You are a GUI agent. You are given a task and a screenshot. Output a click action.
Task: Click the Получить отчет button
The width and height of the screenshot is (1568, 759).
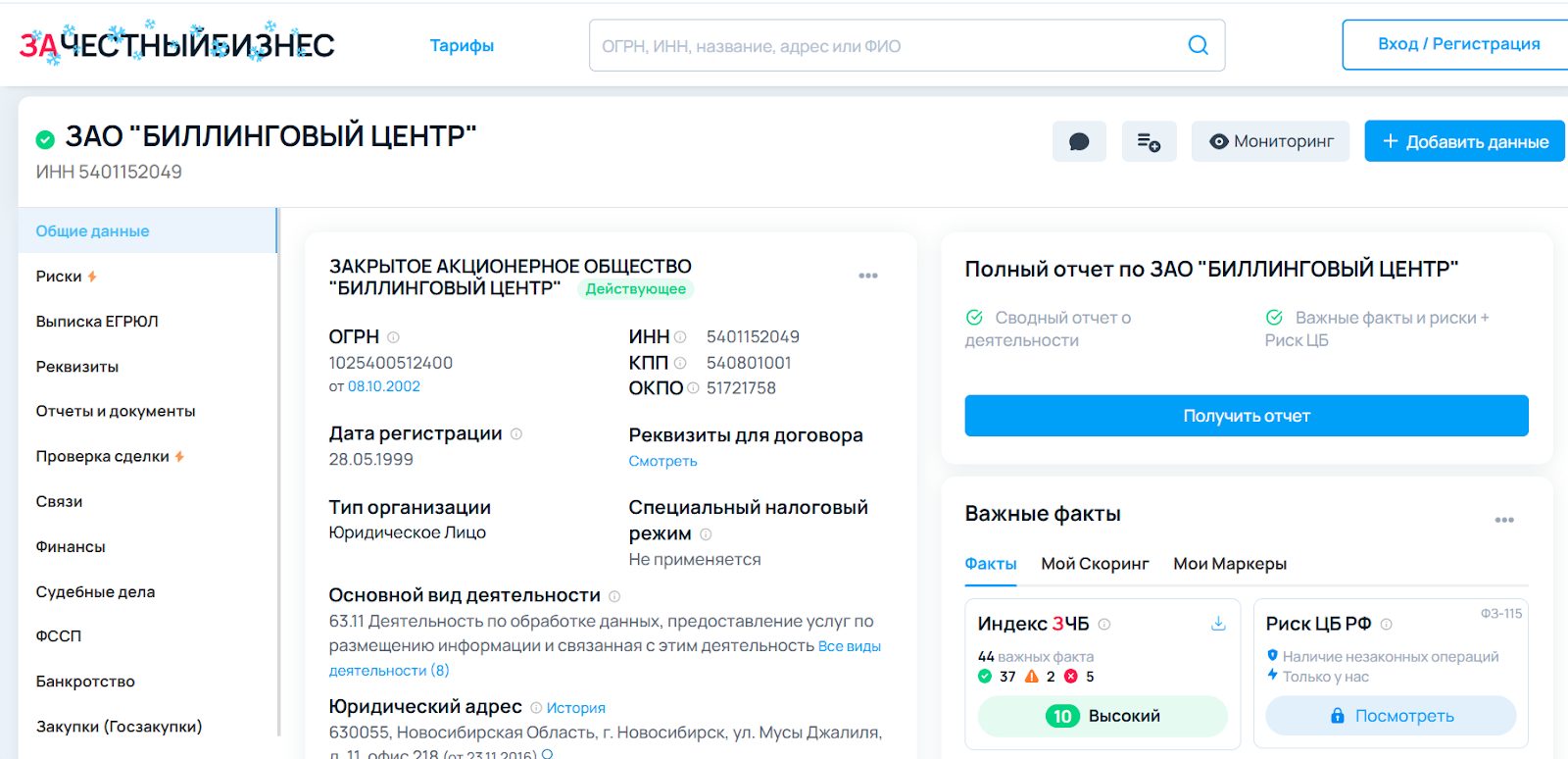coord(1246,416)
